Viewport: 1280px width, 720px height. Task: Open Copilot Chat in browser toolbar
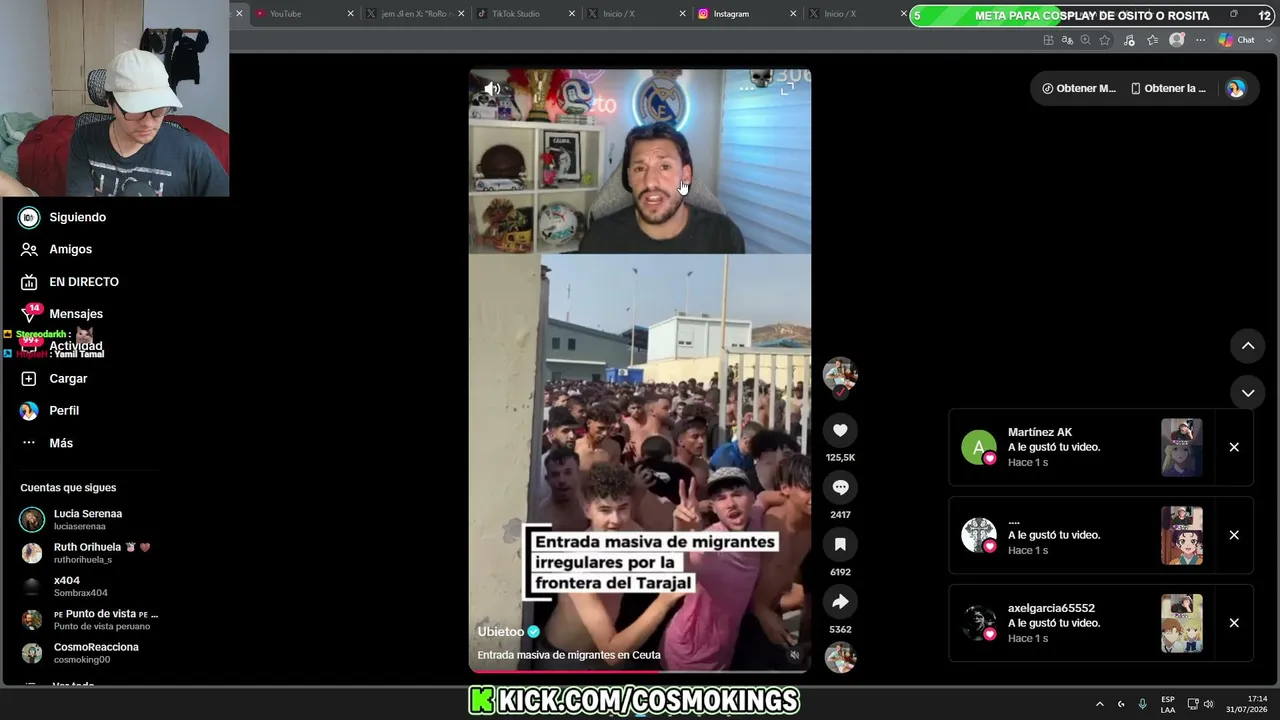(x=1236, y=40)
